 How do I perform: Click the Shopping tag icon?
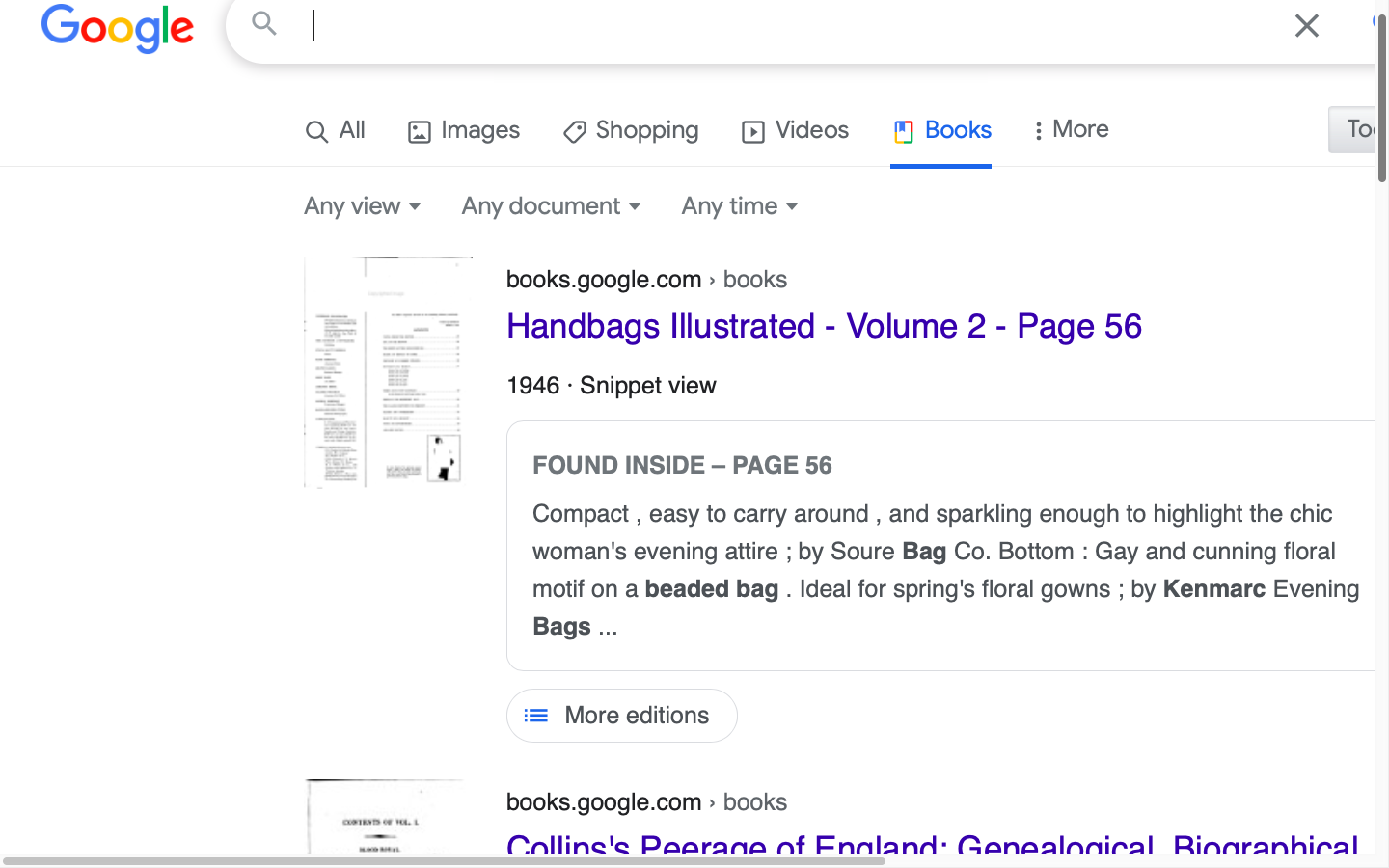coord(575,131)
